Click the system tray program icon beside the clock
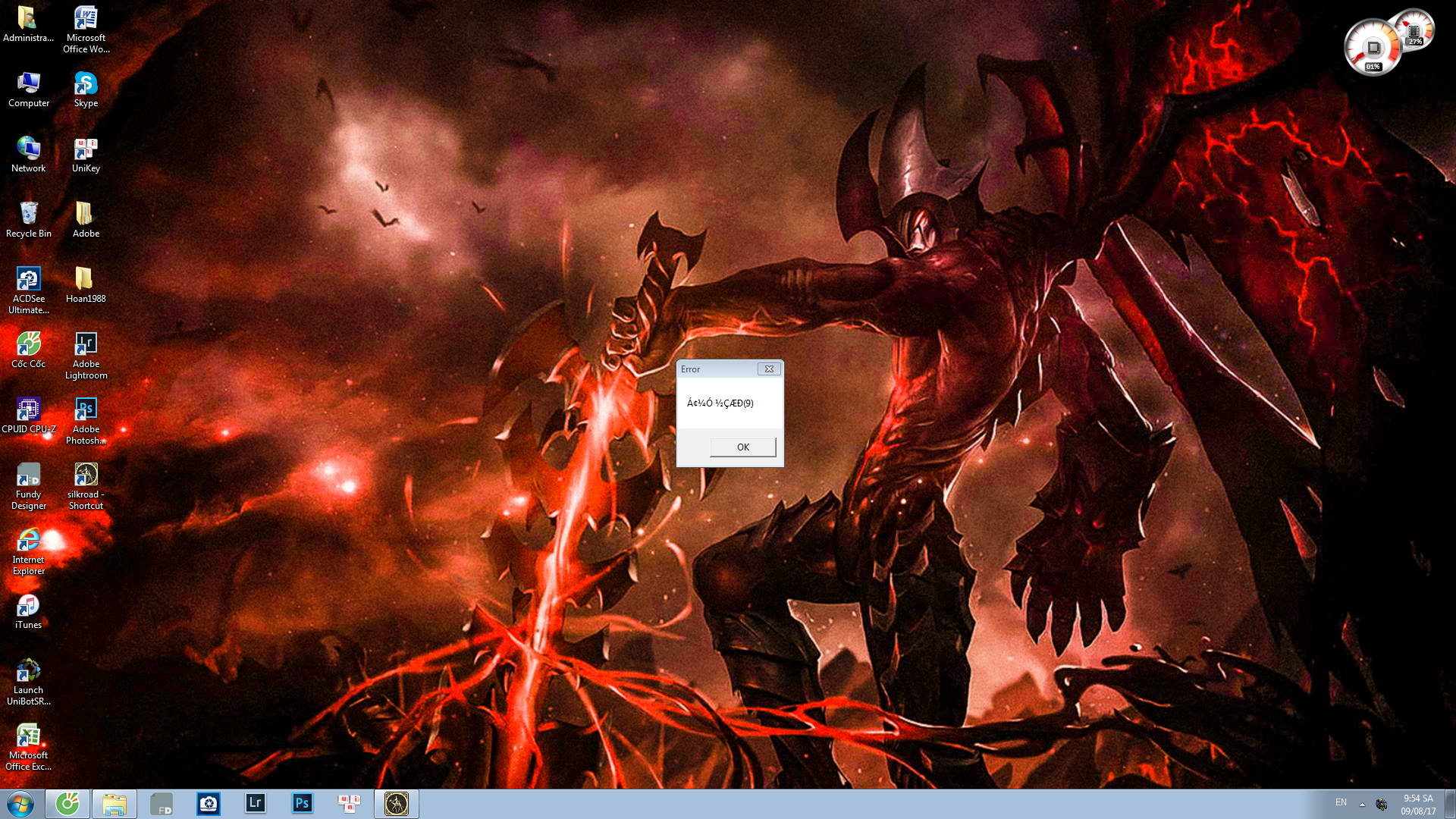The image size is (1456, 819). click(x=1382, y=804)
